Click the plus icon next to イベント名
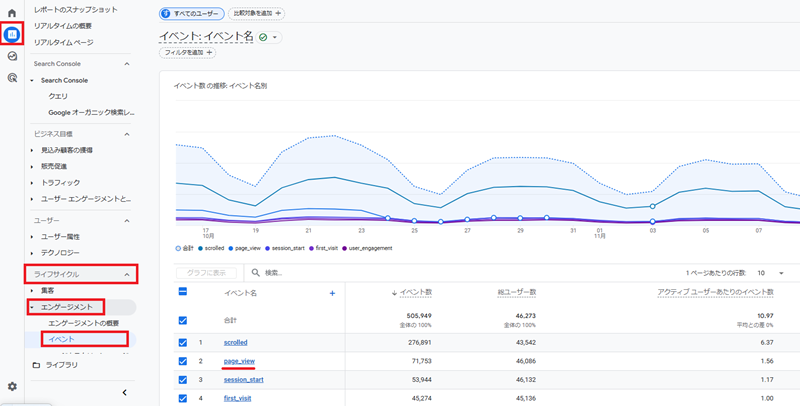 pos(332,293)
